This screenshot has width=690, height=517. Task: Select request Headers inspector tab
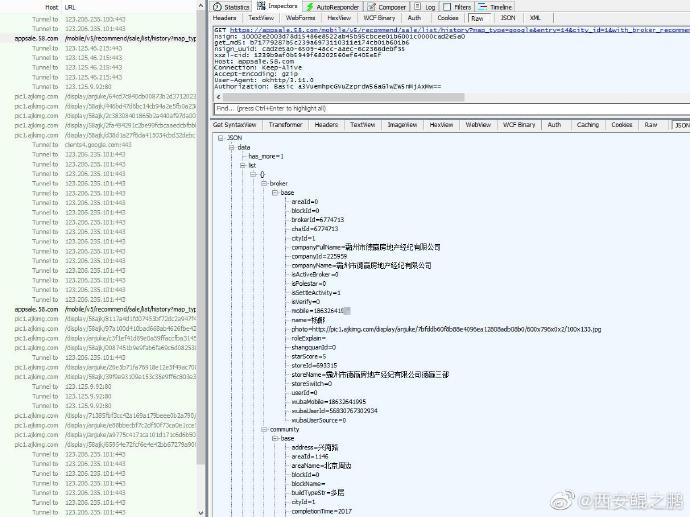[x=224, y=18]
